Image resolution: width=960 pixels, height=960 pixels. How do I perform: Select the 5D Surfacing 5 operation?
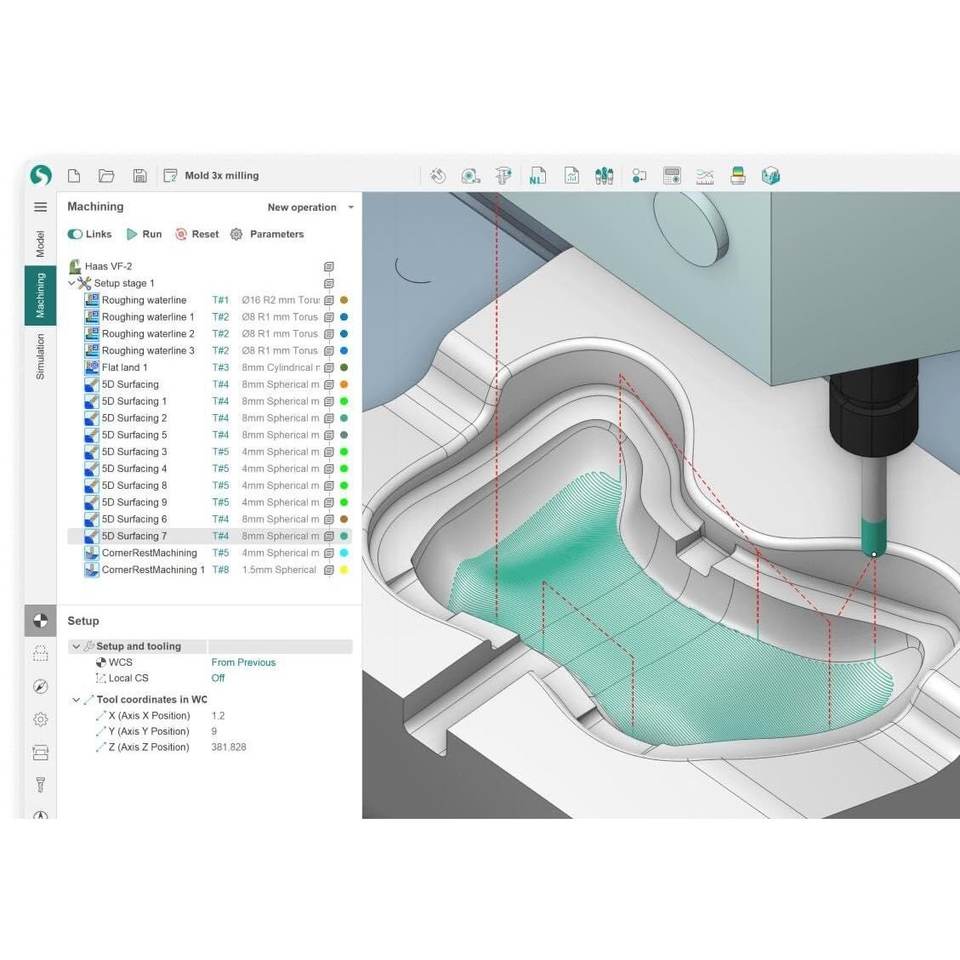(134, 435)
